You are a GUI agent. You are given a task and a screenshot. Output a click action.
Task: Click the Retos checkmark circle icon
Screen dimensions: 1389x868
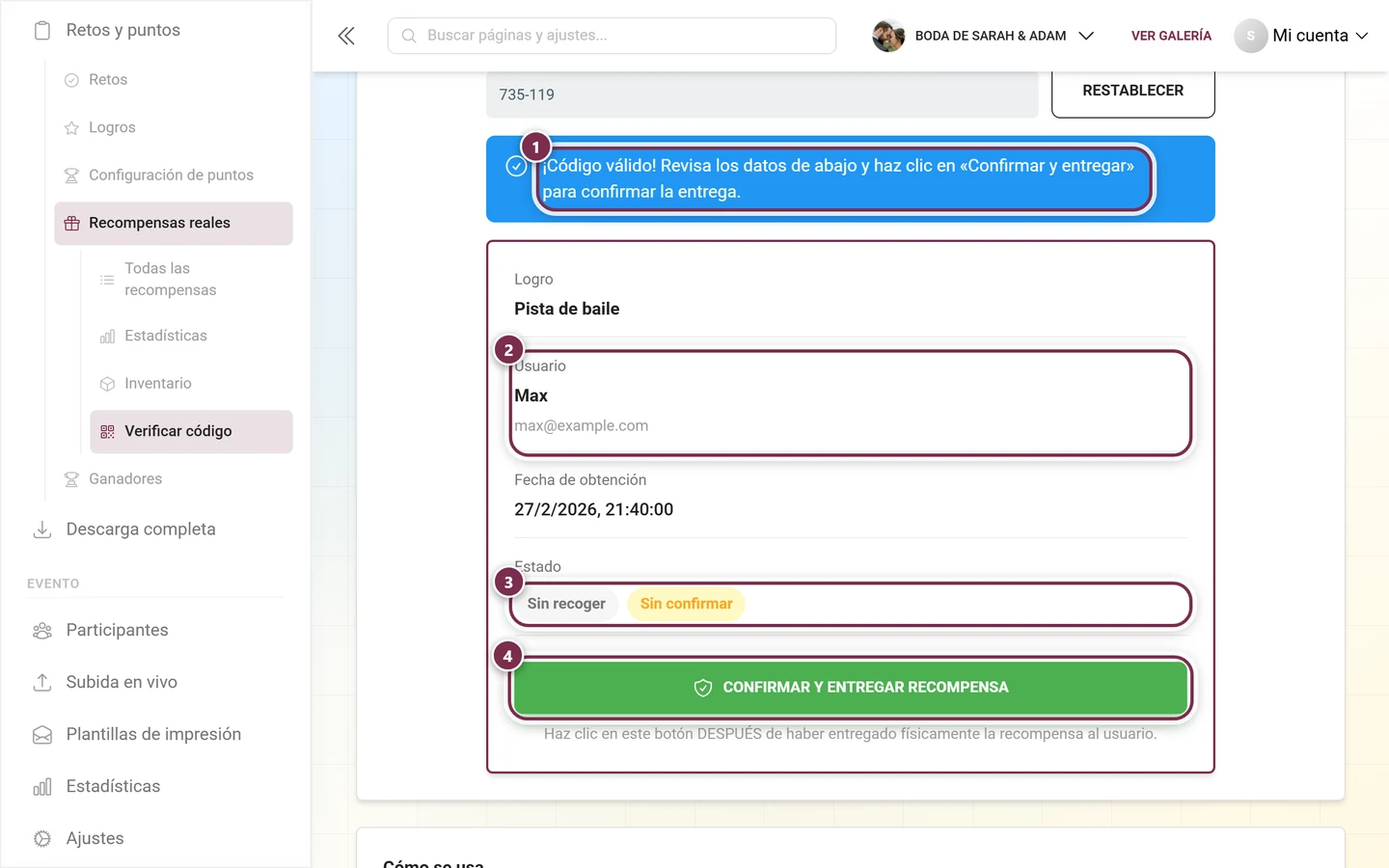click(x=71, y=80)
